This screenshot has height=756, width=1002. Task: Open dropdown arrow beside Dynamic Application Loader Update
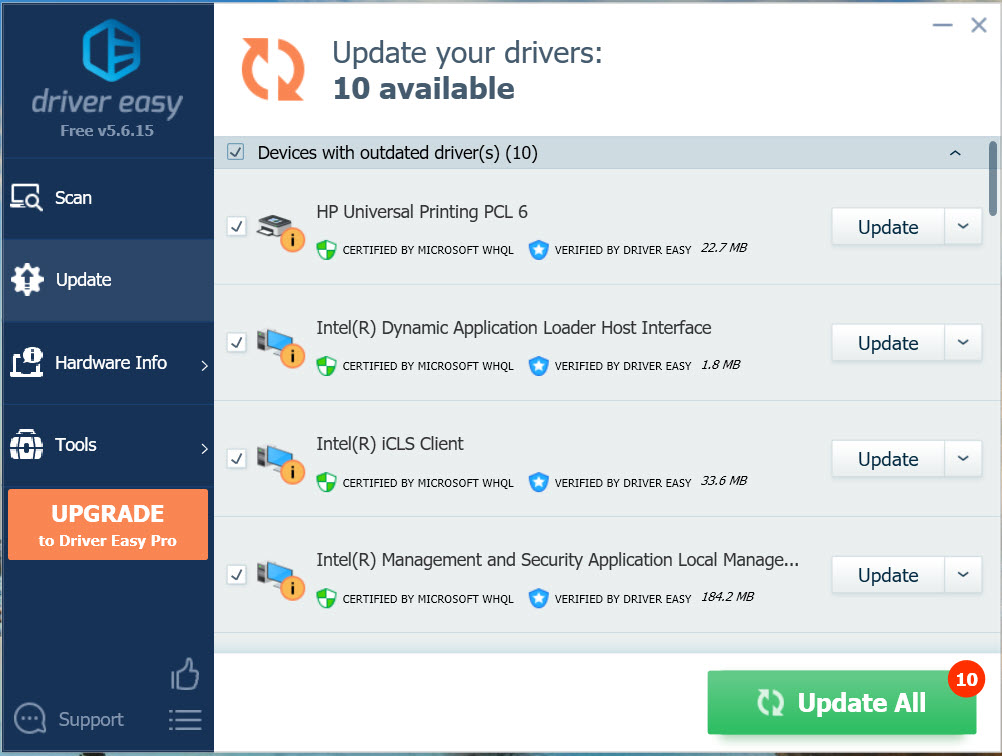tap(963, 343)
